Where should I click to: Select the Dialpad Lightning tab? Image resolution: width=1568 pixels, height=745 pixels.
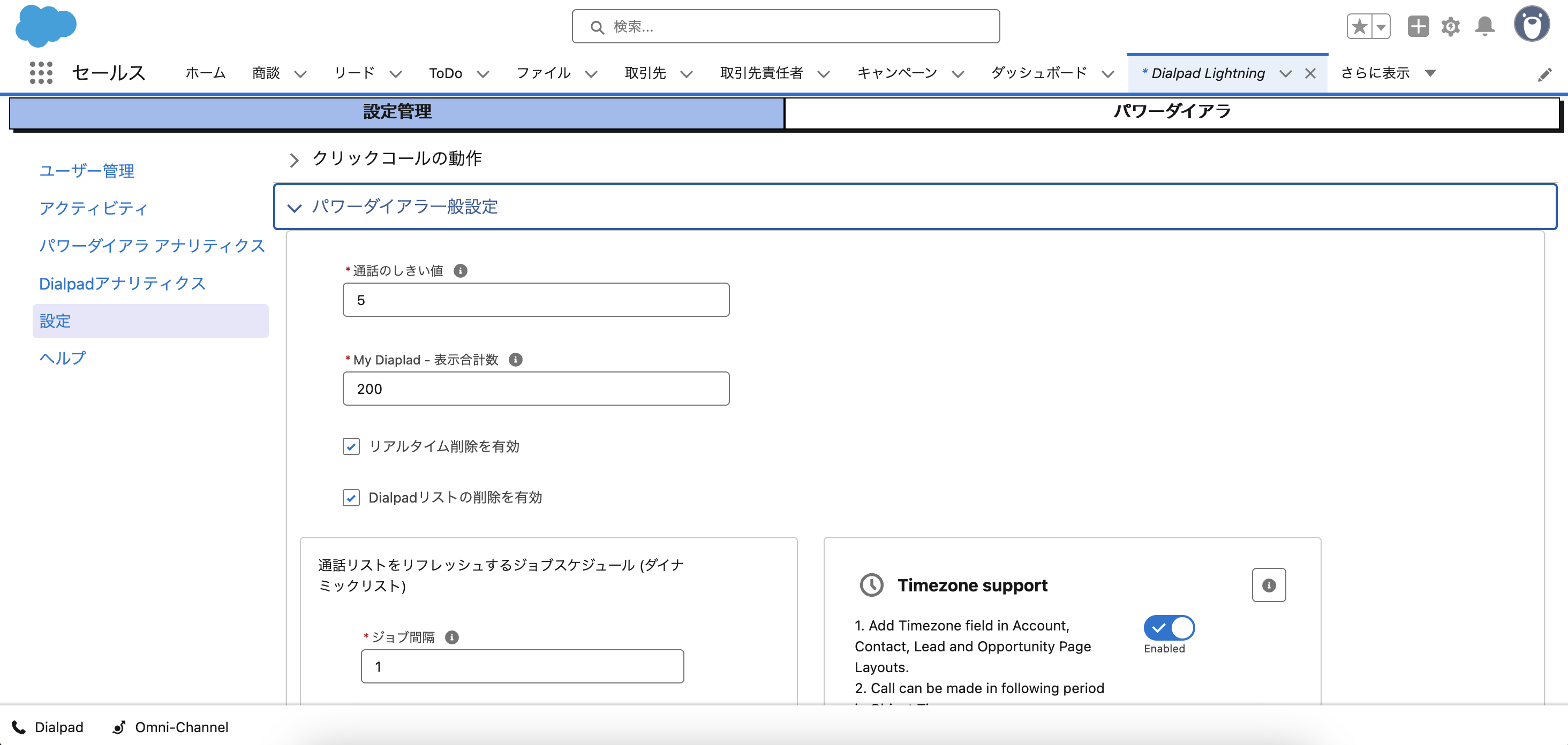(x=1208, y=73)
